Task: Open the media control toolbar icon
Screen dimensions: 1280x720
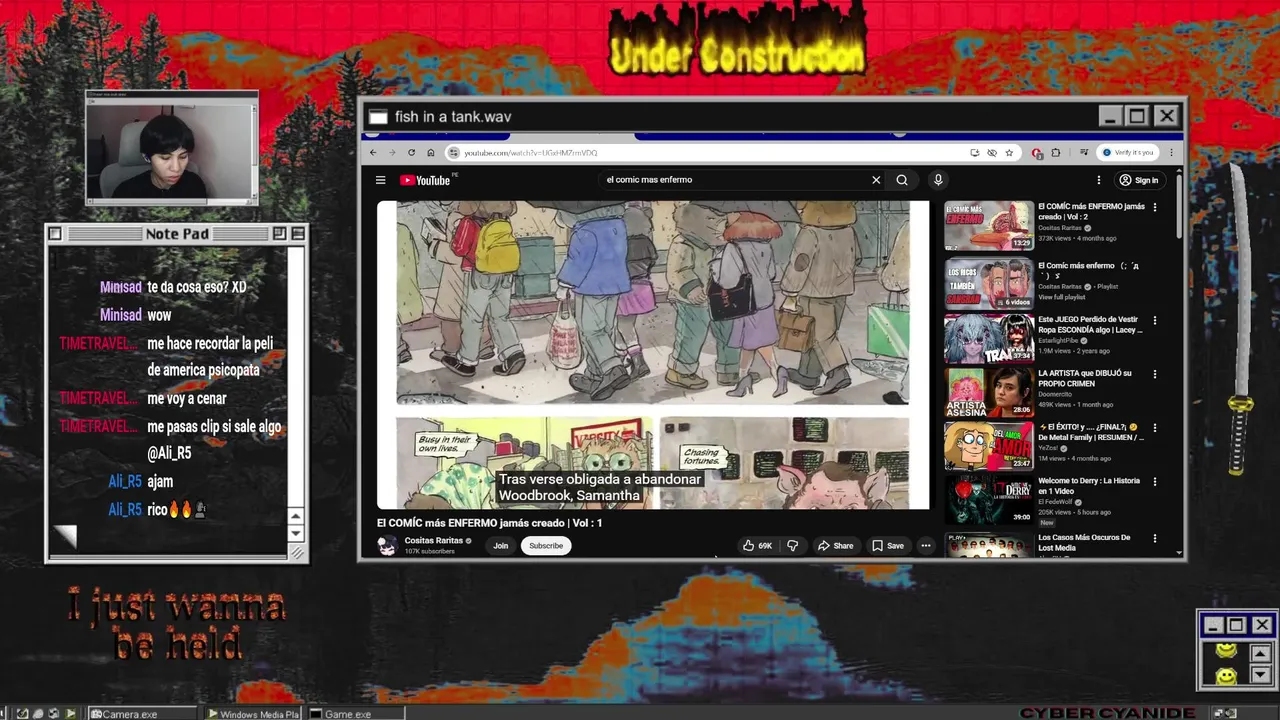Action: 1084,153
